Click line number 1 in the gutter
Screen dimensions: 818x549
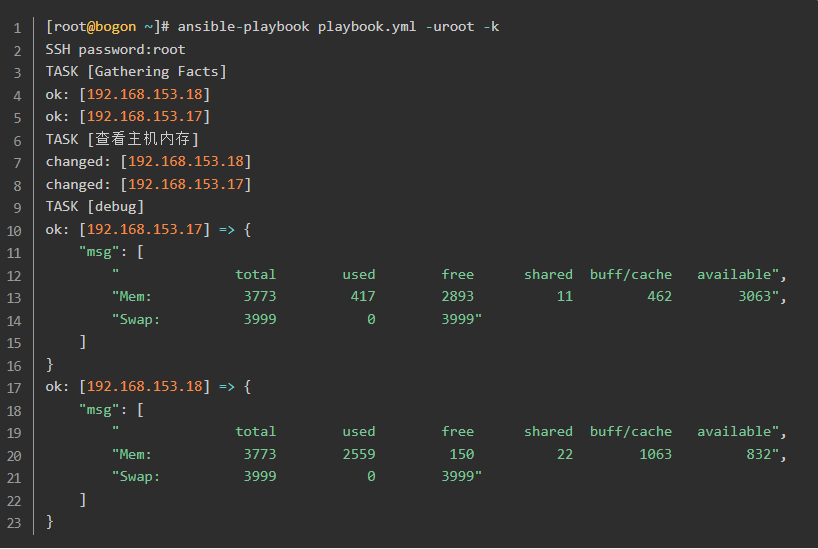tap(17, 26)
